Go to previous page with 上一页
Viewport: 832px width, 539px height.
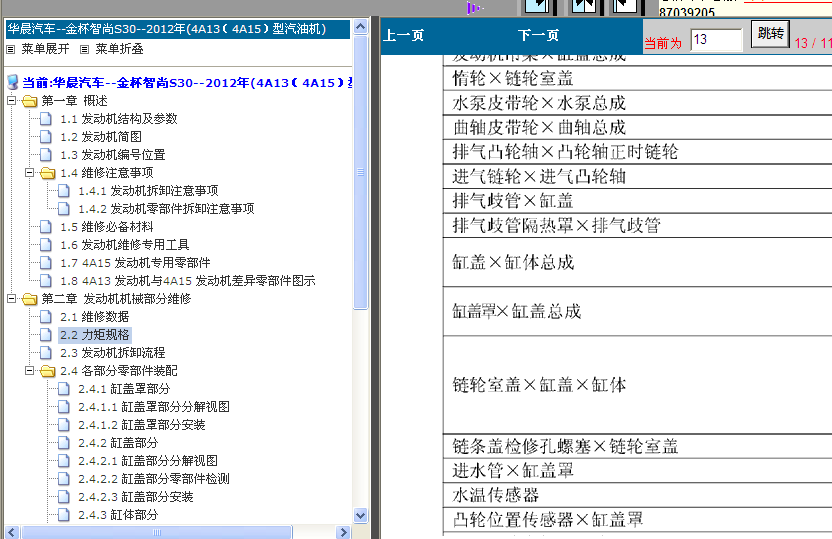click(404, 36)
